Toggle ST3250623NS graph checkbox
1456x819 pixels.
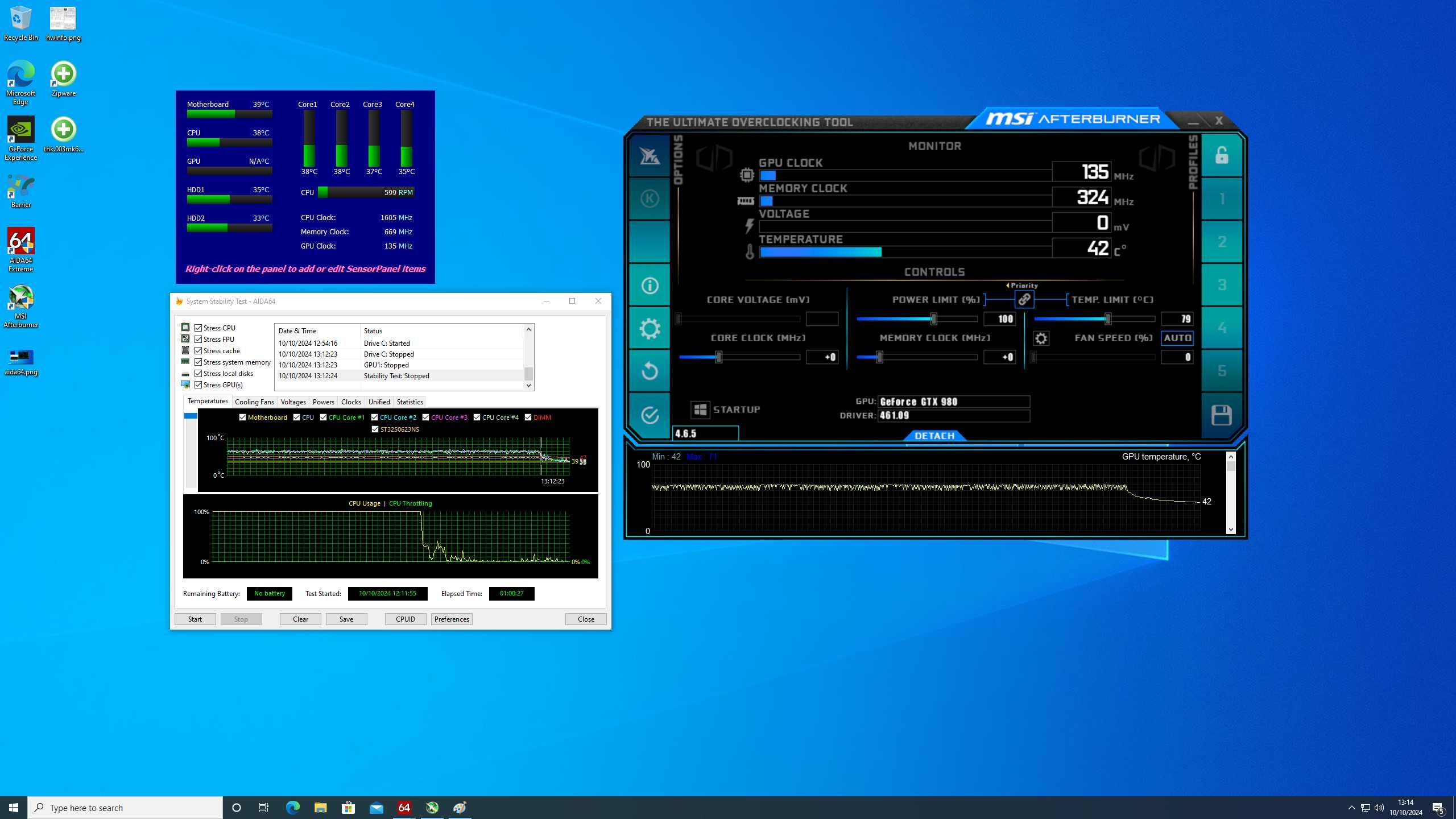375,429
